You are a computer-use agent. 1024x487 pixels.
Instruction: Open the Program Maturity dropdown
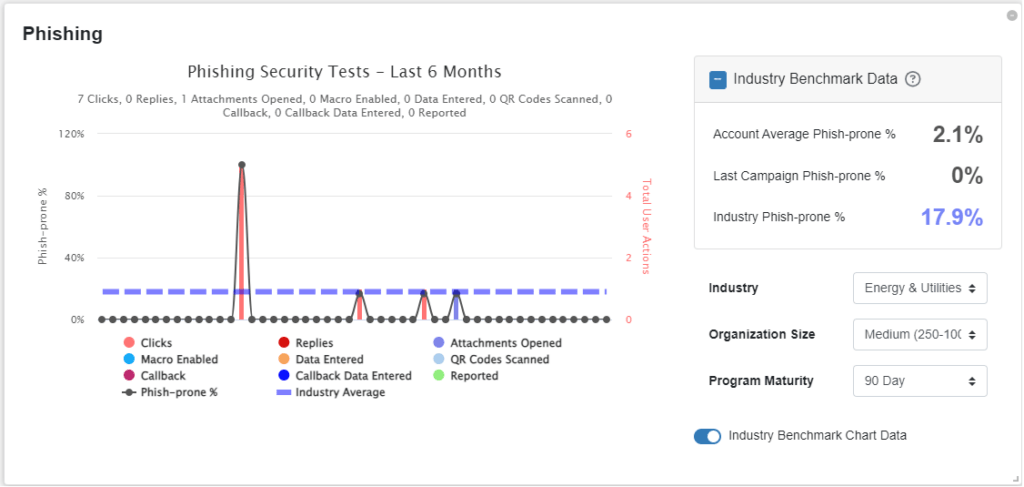tap(919, 381)
